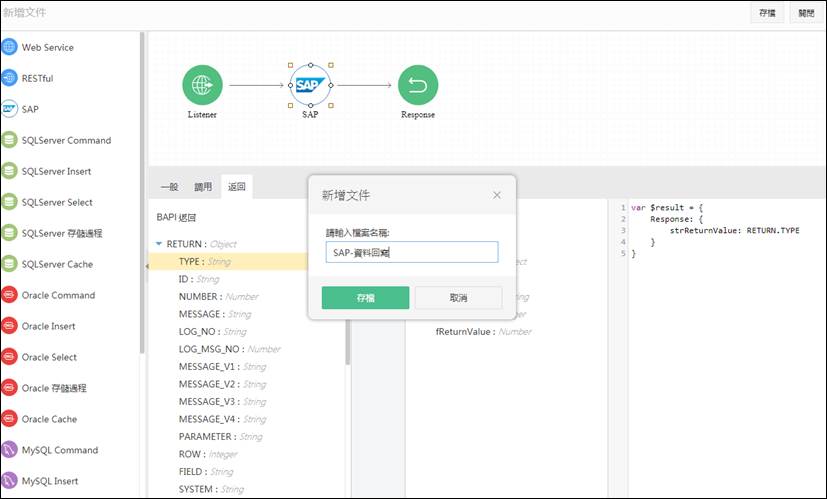Click the 'var $result = {' code line

(667, 207)
